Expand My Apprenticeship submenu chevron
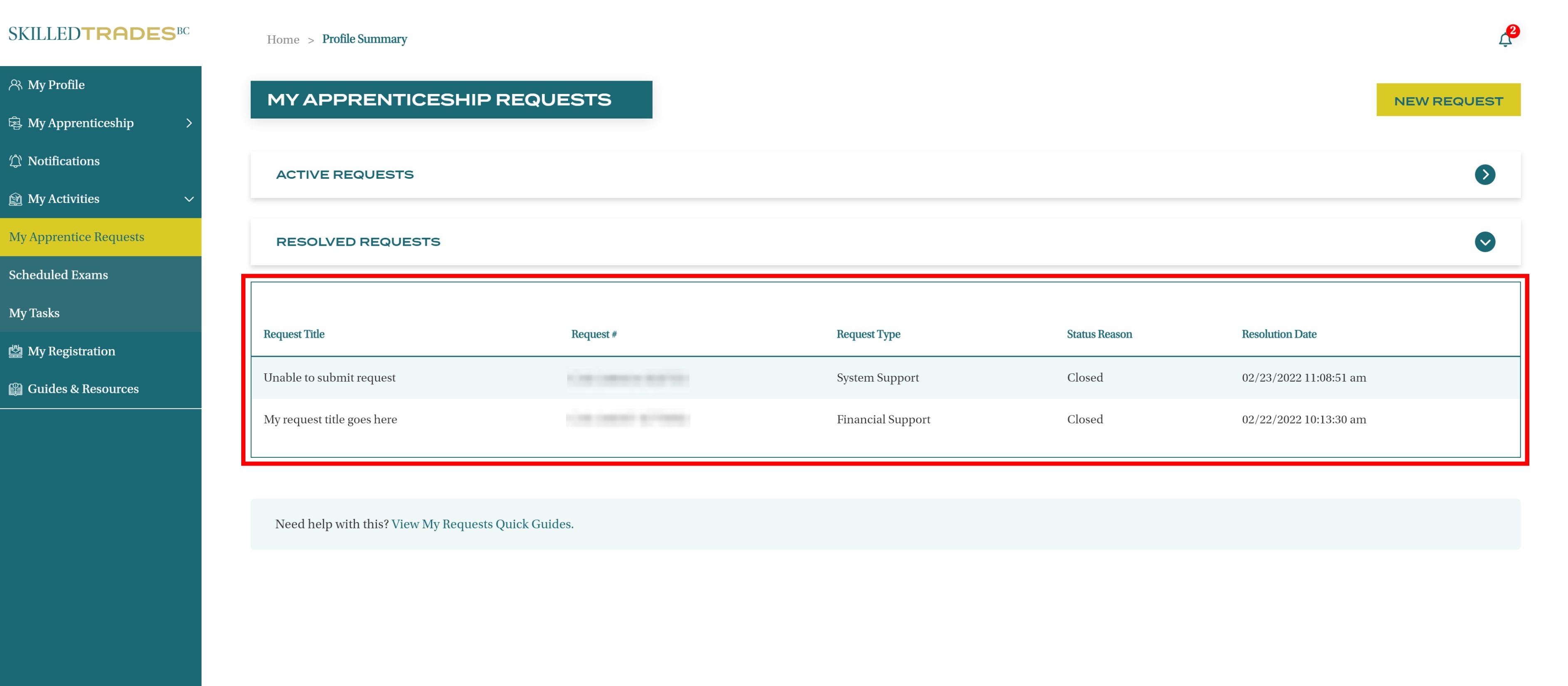Viewport: 1568px width, 686px height. tap(189, 123)
